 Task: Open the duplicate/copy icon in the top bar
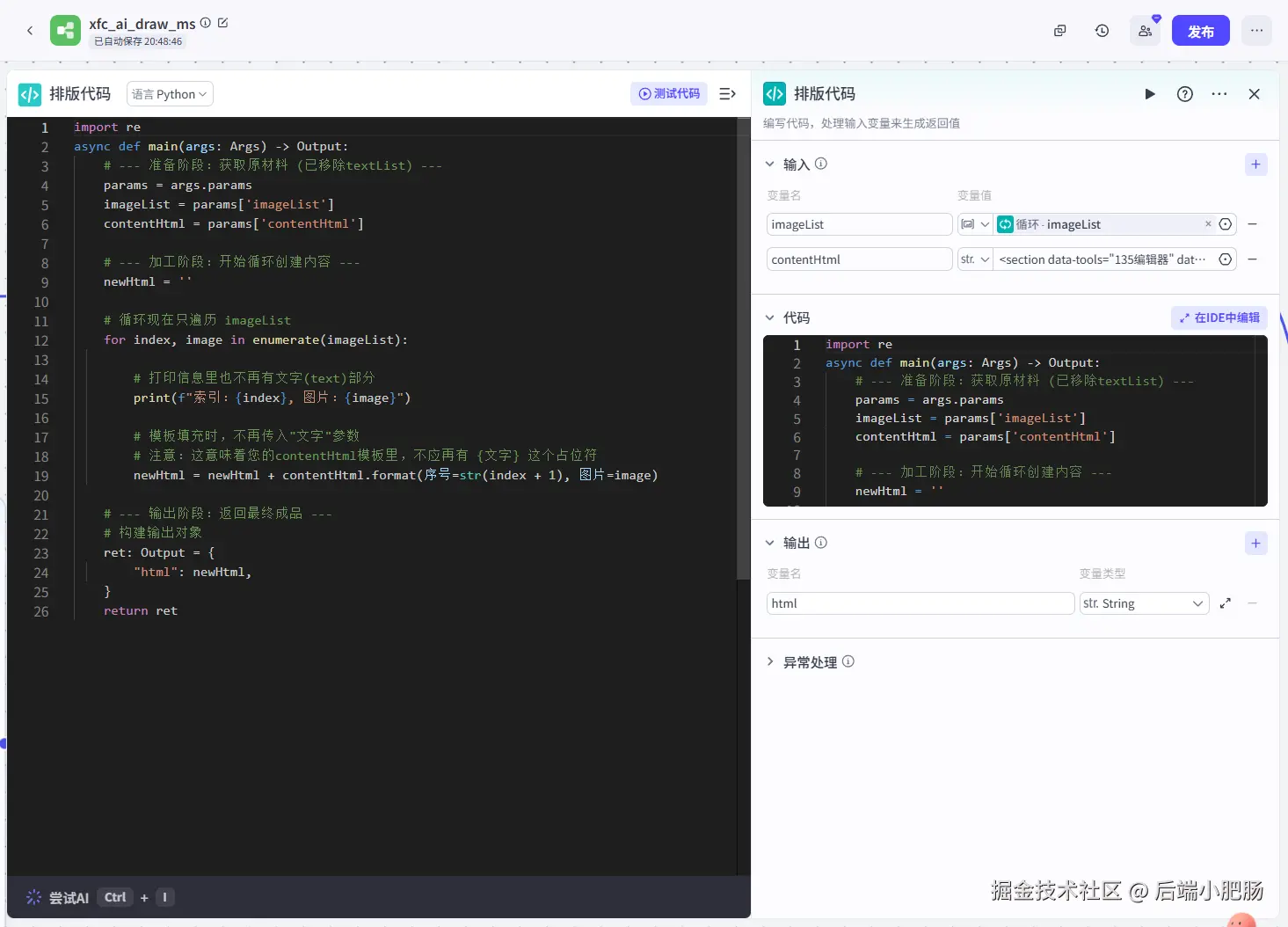click(1060, 31)
